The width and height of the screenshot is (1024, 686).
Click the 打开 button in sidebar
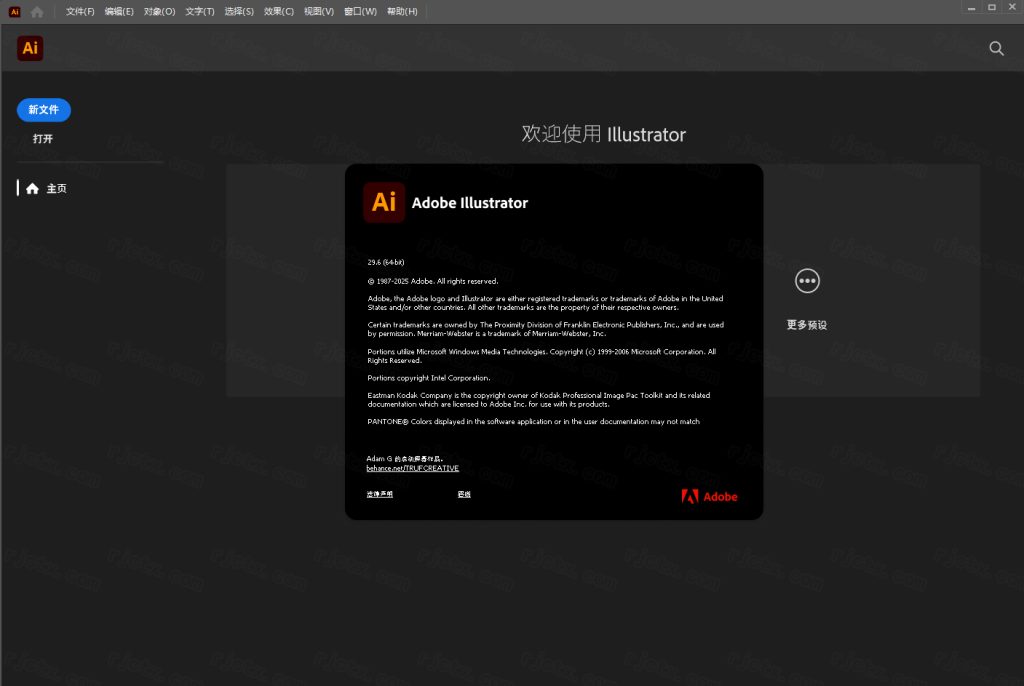click(43, 139)
